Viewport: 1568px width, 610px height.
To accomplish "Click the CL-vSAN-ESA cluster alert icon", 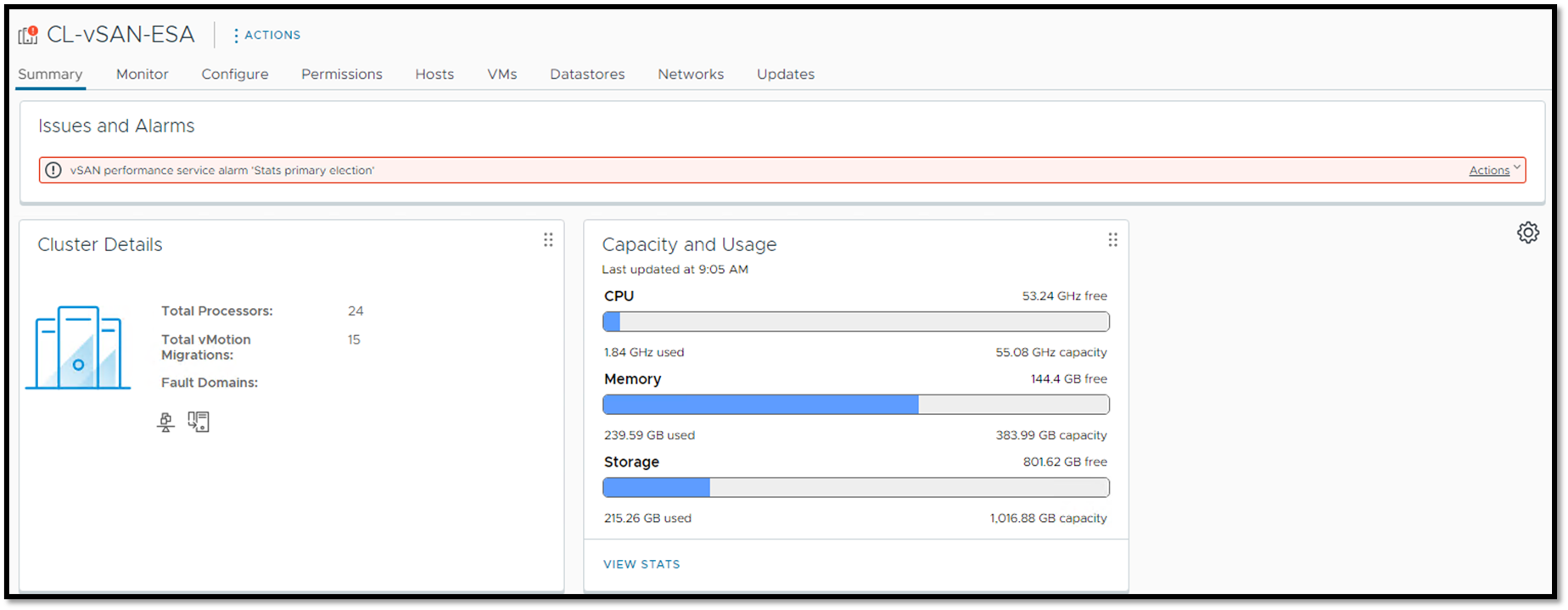I will click(x=28, y=35).
